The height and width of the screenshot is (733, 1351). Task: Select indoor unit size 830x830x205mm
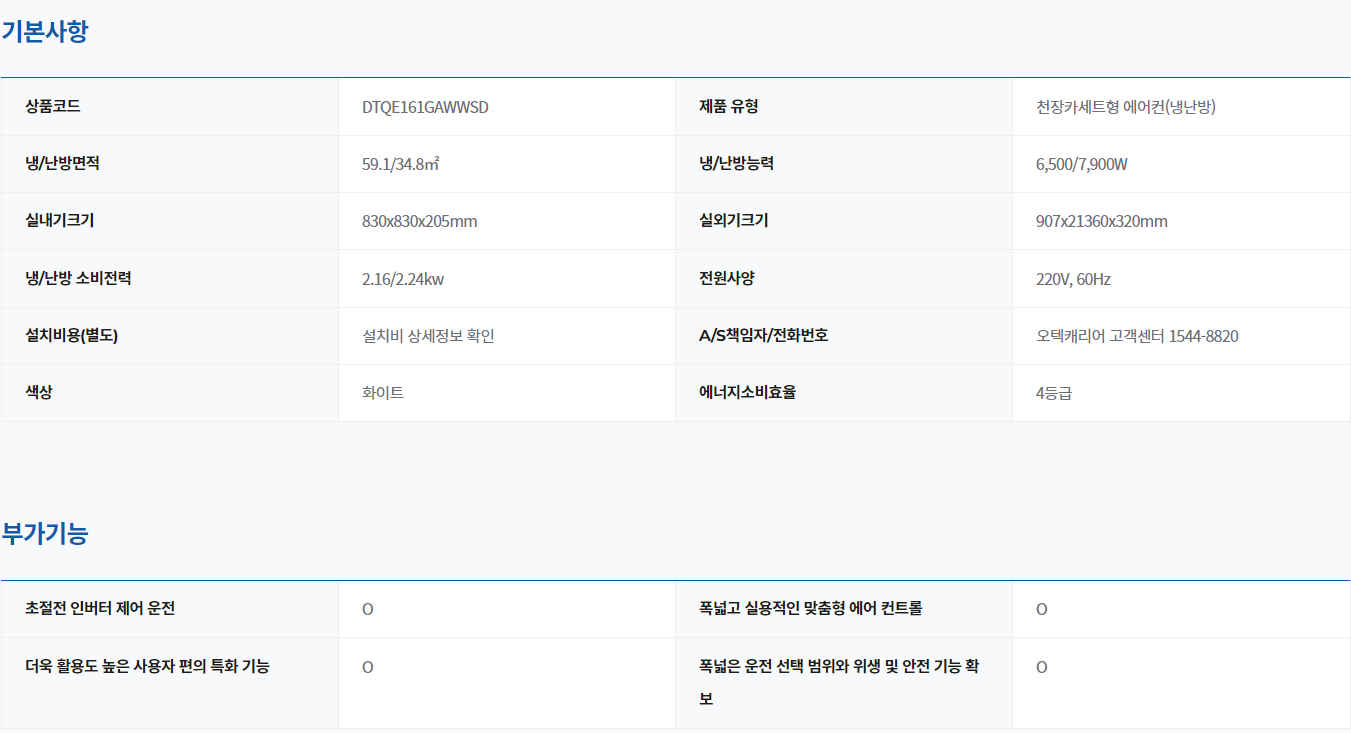pos(420,221)
